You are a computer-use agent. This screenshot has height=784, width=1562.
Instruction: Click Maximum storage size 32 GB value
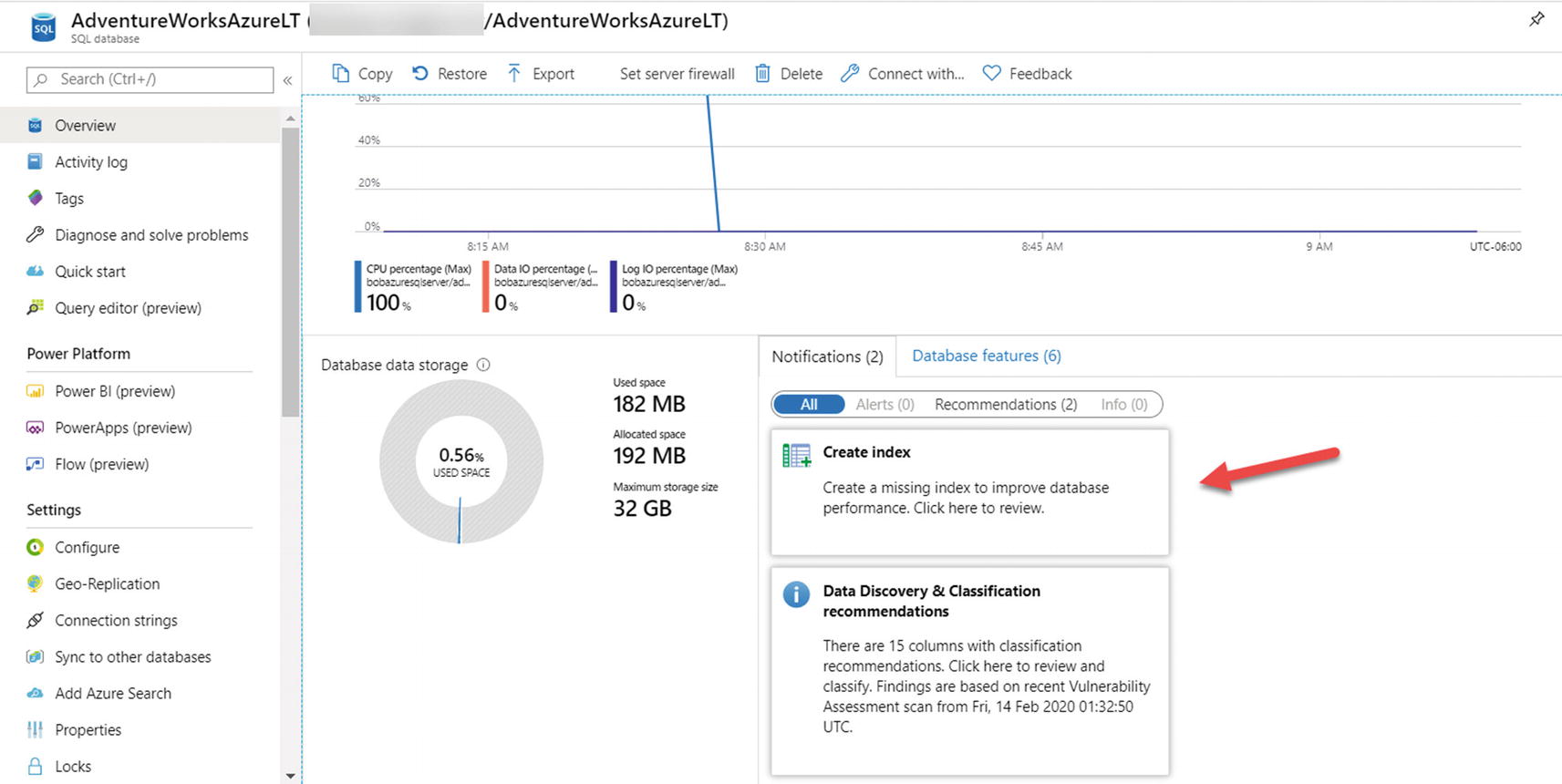tap(642, 509)
